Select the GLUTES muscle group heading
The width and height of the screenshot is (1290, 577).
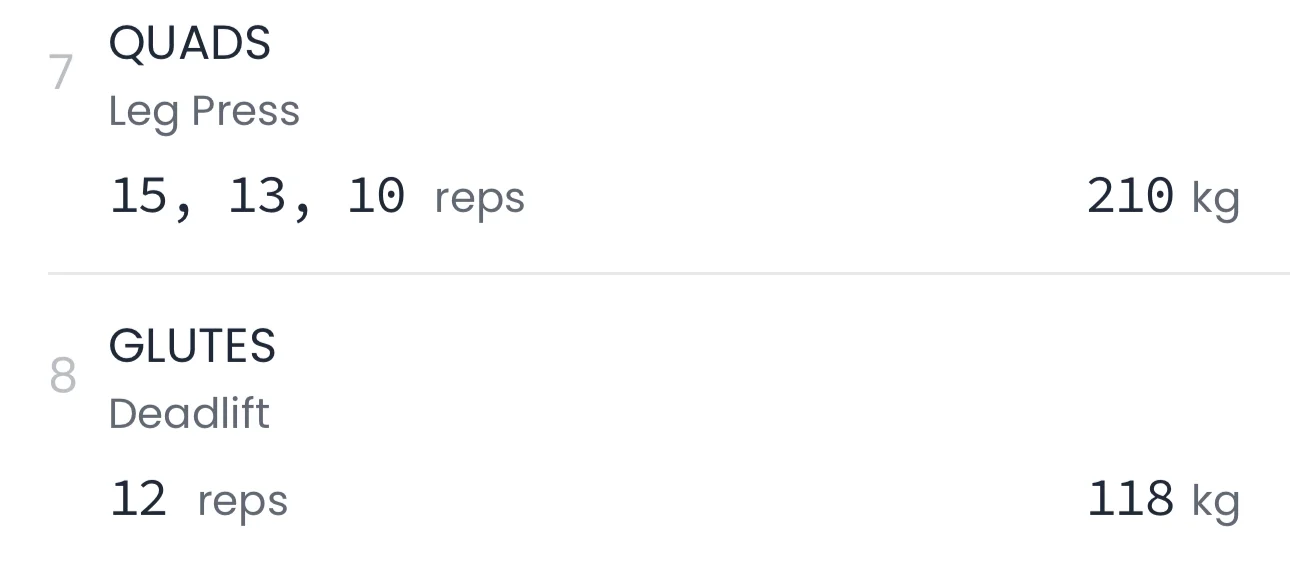[x=192, y=347]
